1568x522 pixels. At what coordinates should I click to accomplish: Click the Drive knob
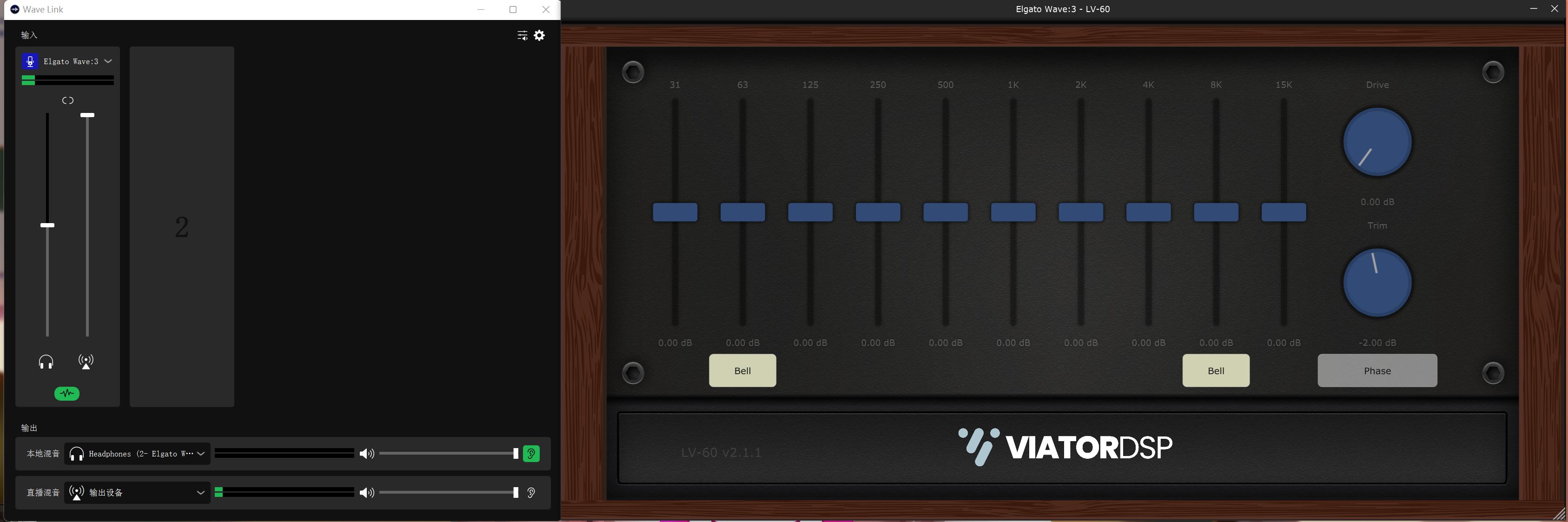point(1377,142)
